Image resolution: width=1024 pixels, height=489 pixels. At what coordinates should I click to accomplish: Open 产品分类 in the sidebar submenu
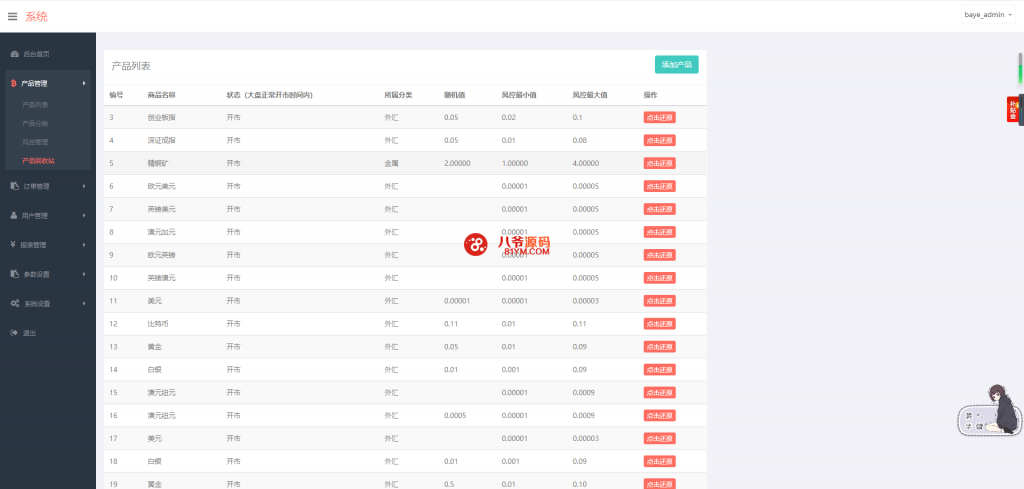tap(35, 123)
